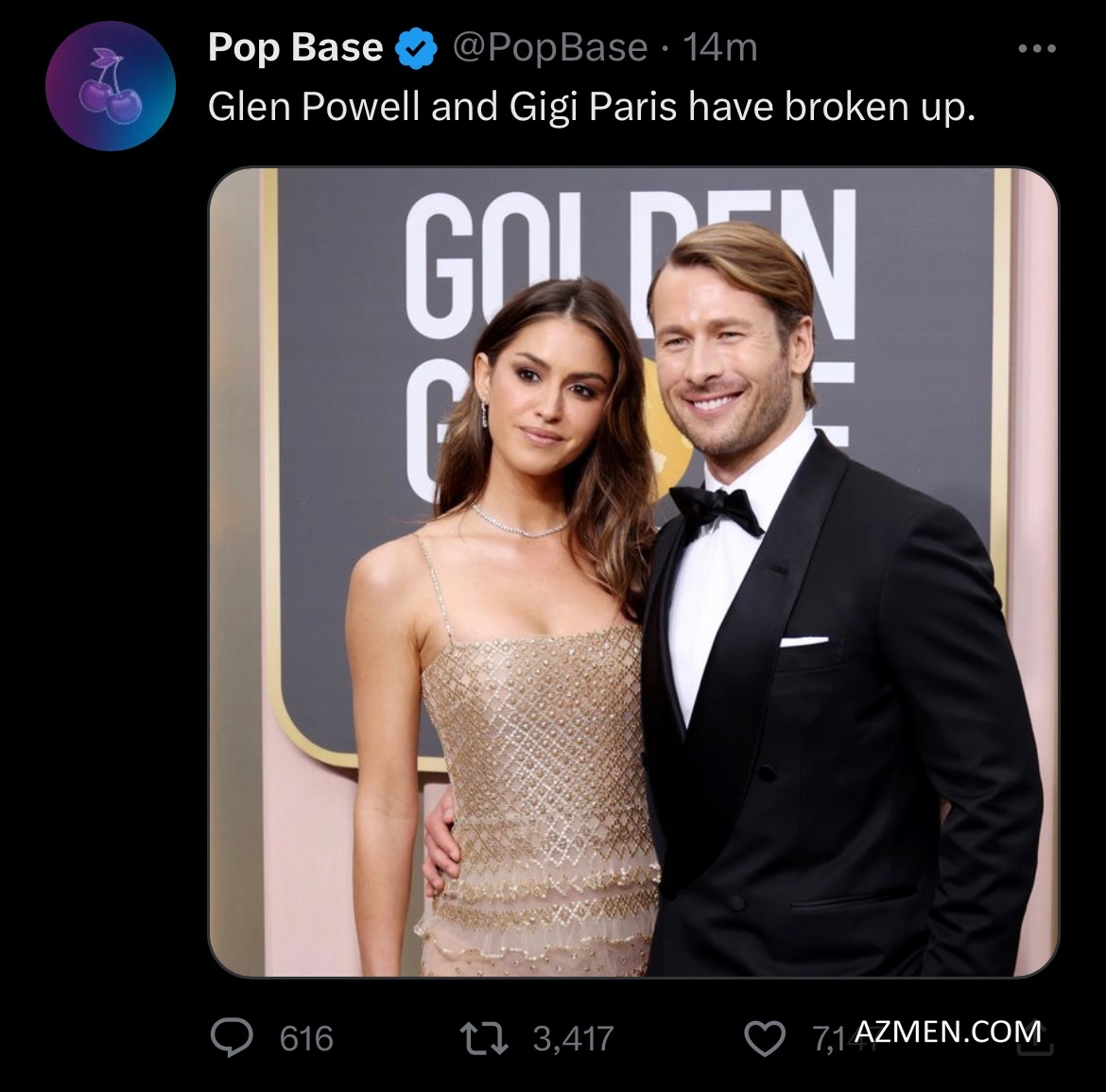
Task: Click the woman's gold beaded dress in the photo
Action: click(539, 775)
